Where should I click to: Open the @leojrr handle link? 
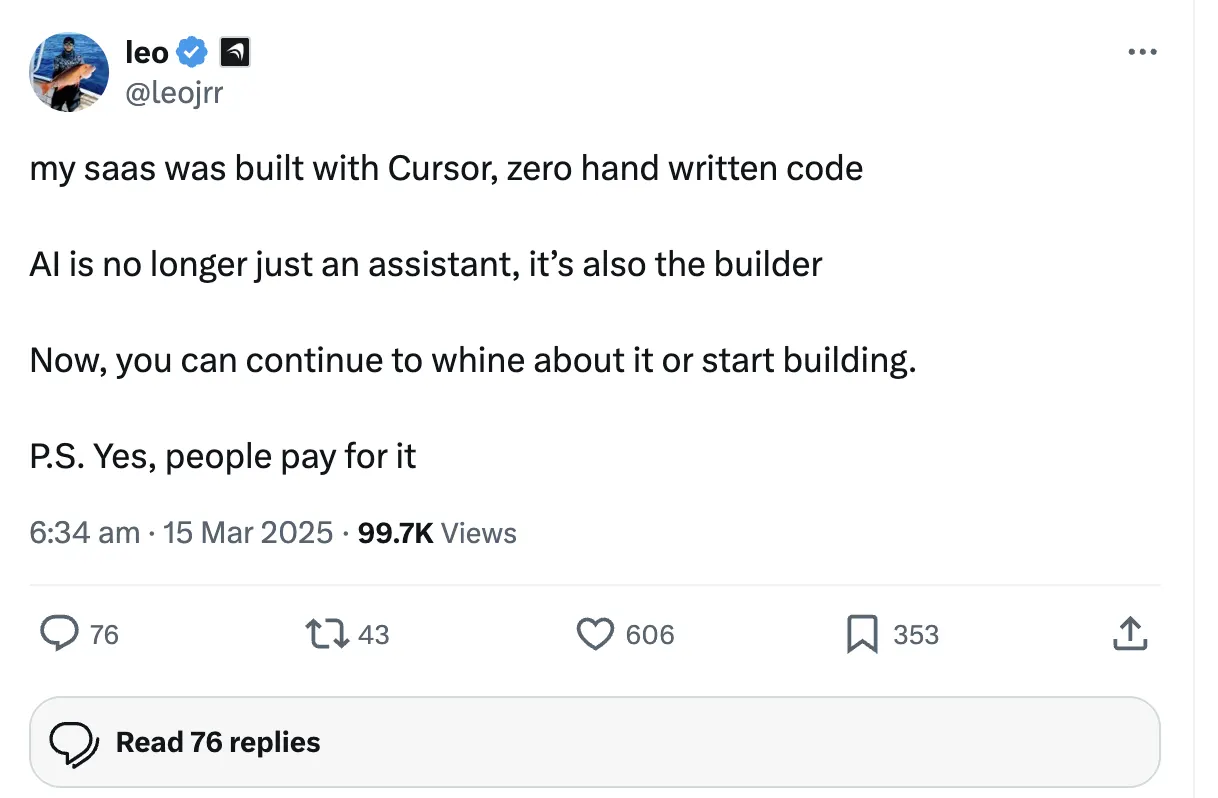pyautogui.click(x=174, y=92)
